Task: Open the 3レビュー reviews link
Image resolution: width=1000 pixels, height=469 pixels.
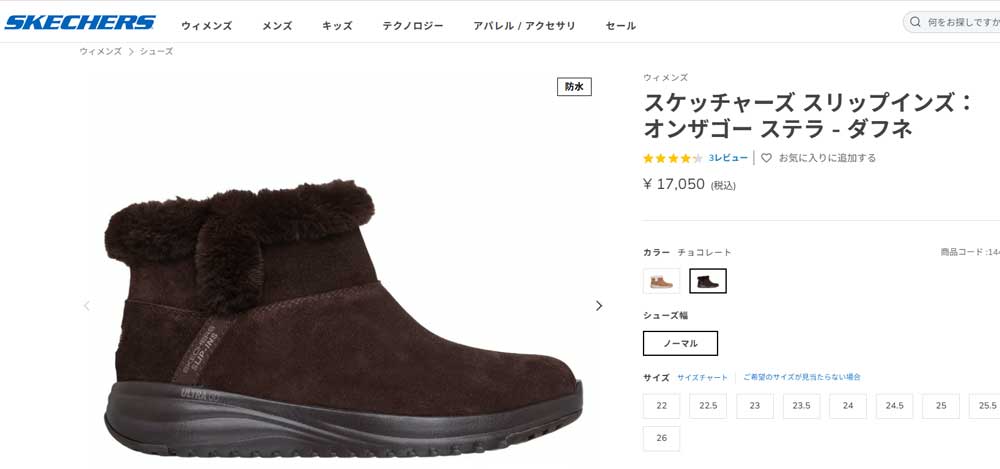Action: 728,158
